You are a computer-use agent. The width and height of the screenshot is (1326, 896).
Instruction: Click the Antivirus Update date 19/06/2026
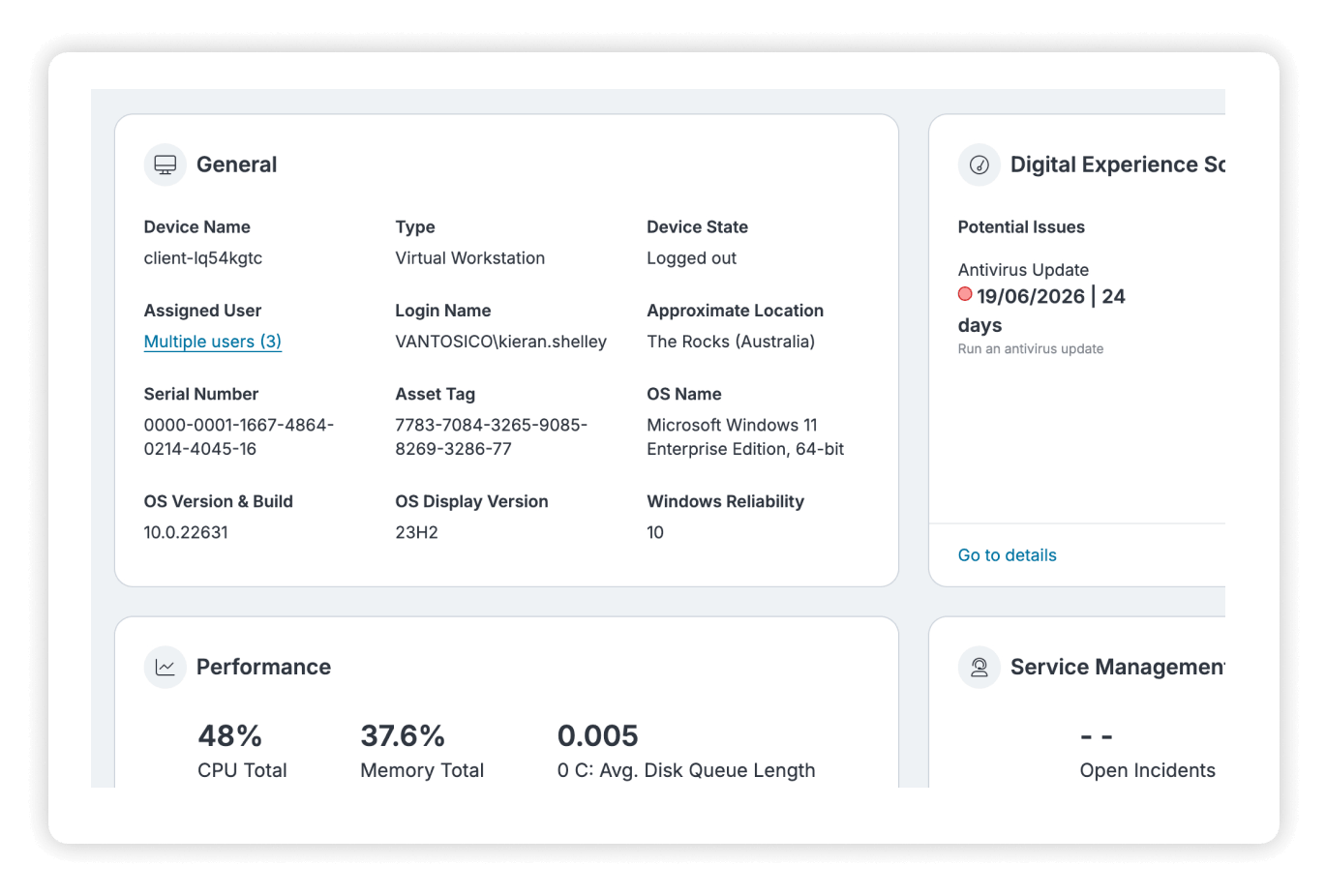(x=1031, y=296)
